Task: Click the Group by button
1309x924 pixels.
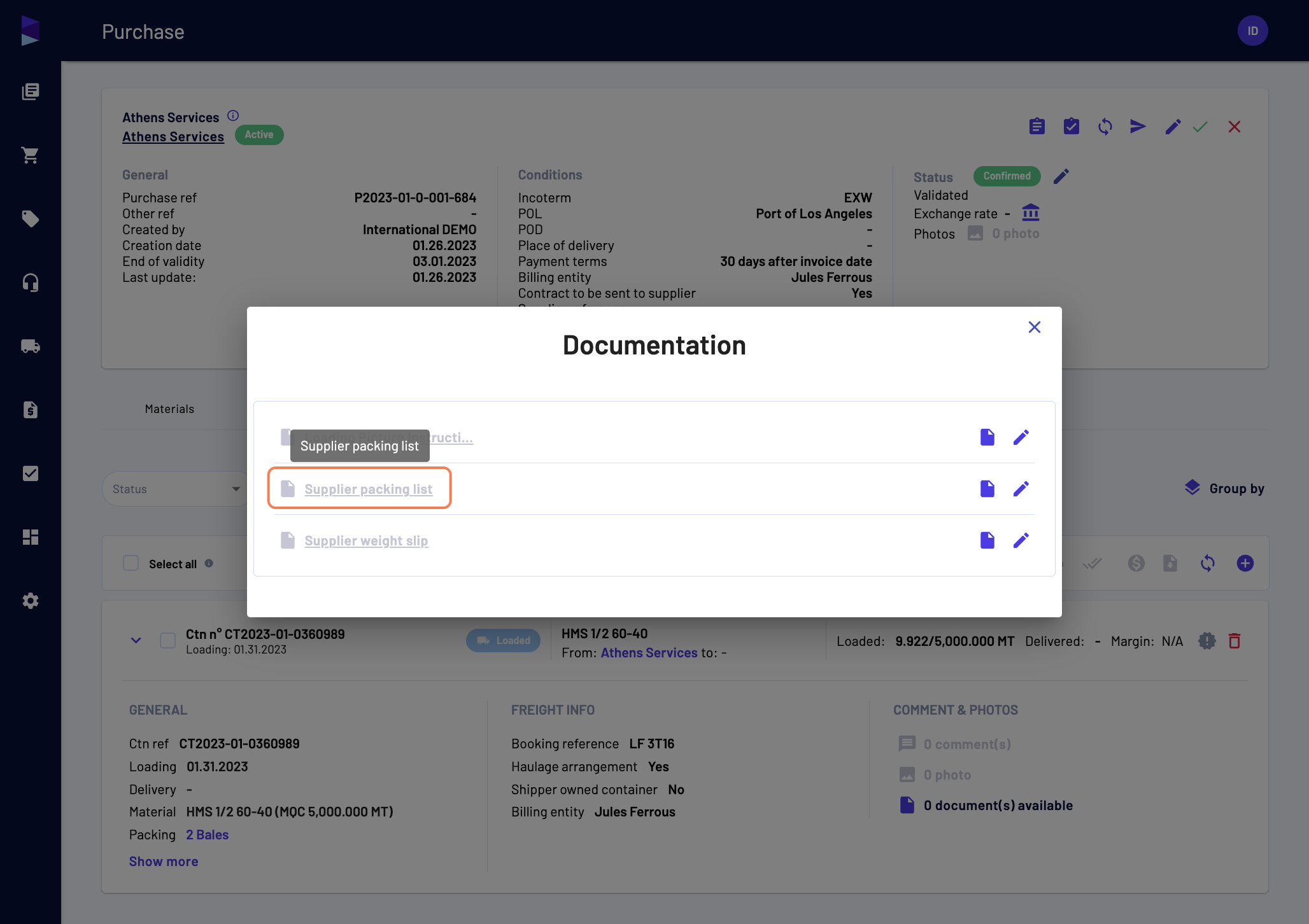Action: [x=1224, y=488]
